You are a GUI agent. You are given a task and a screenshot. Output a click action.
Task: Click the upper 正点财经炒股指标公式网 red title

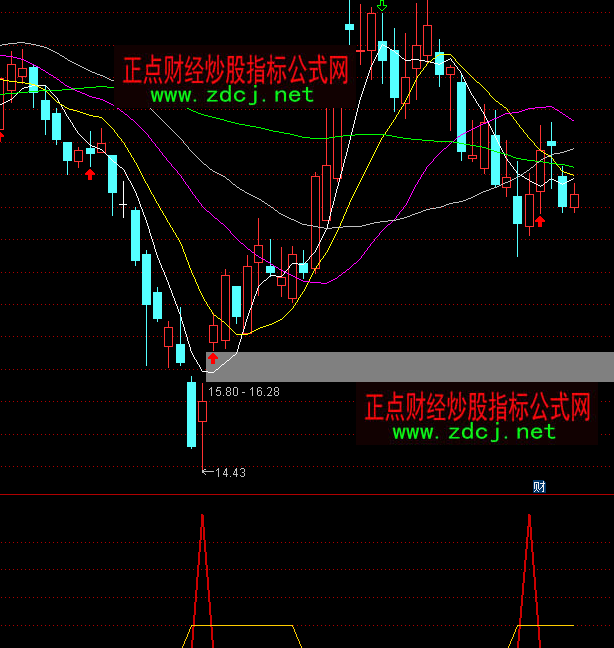pyautogui.click(x=234, y=70)
